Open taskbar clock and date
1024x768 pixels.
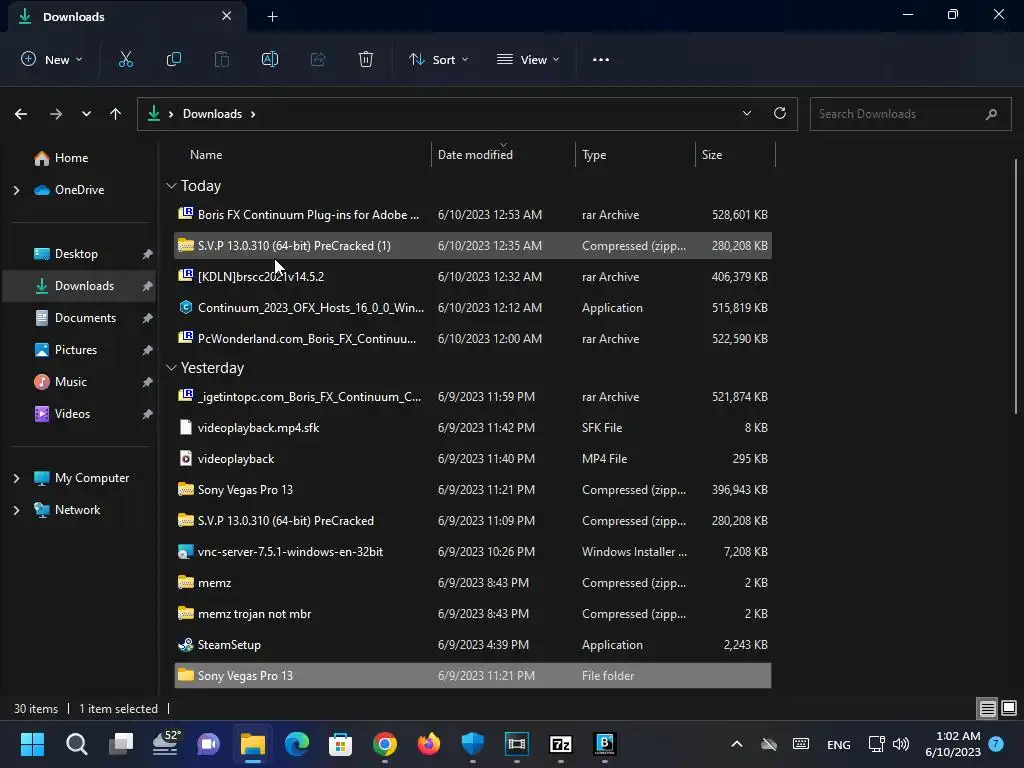pos(953,744)
